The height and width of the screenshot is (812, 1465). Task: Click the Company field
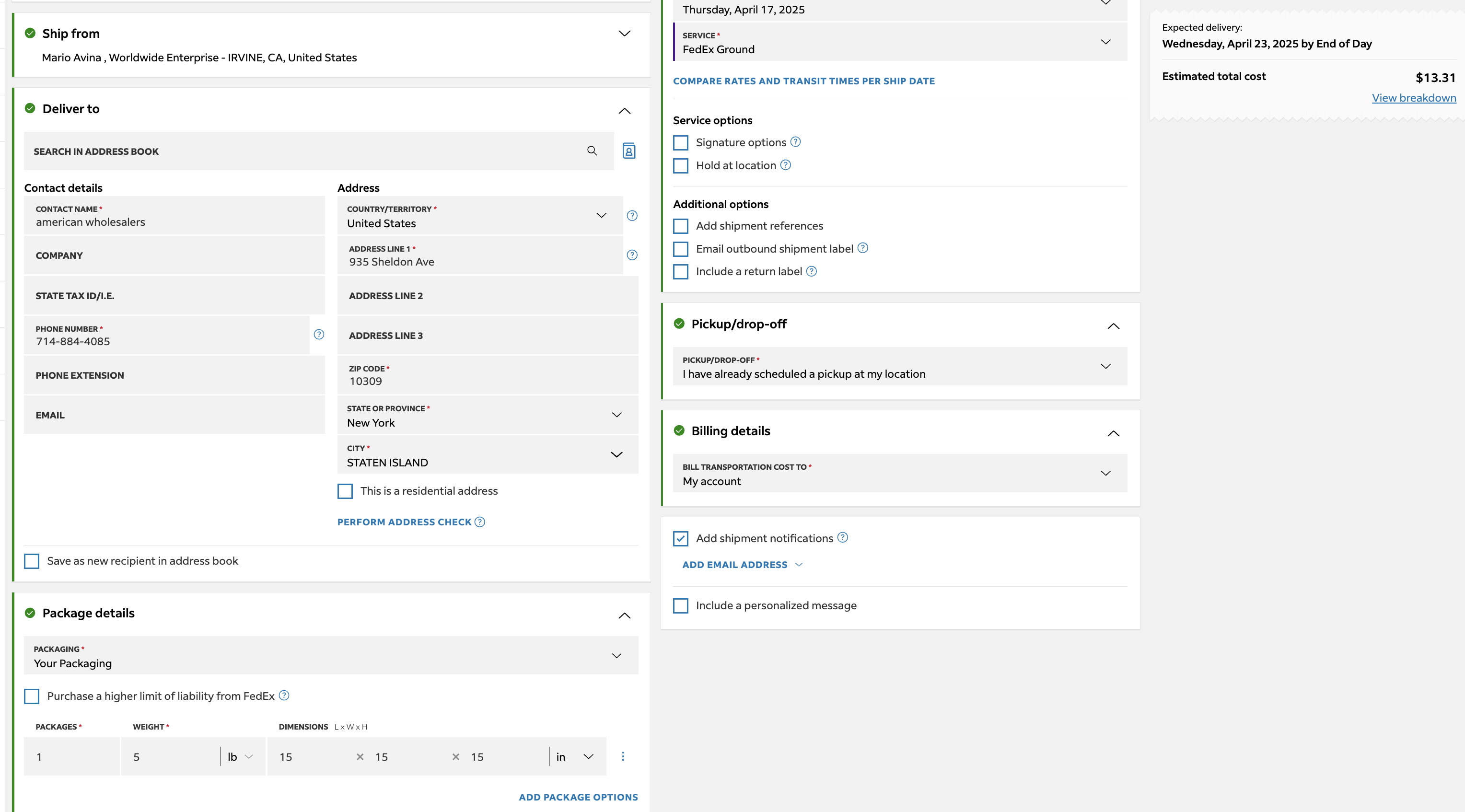[x=174, y=256]
